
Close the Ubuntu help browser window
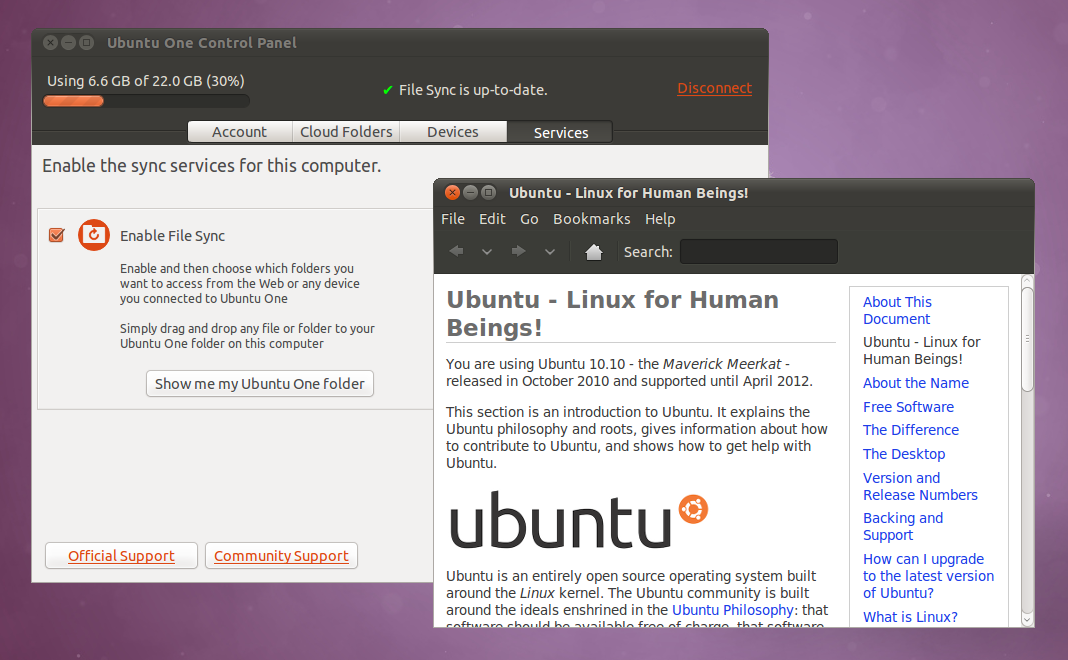click(x=452, y=193)
